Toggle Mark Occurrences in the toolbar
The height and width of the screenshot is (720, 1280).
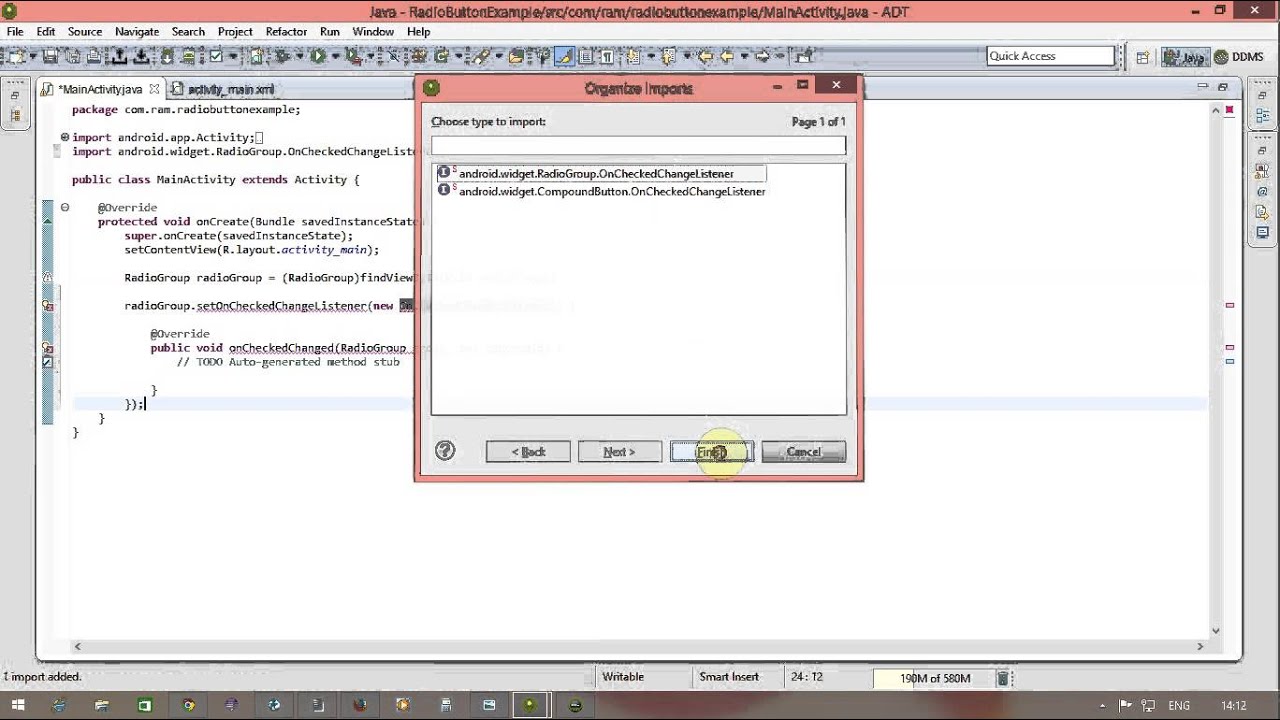[x=565, y=57]
